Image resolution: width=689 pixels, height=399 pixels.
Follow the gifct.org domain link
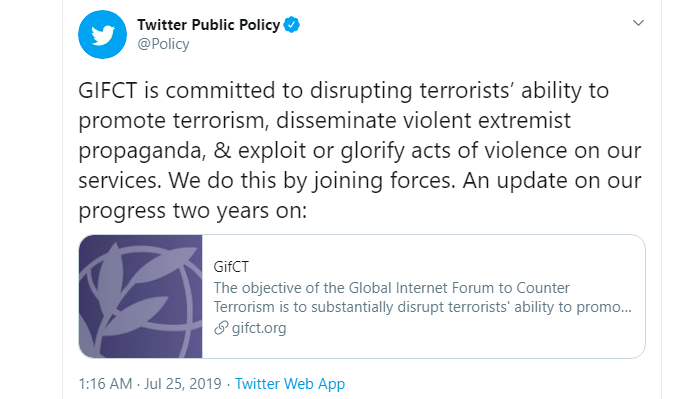click(x=259, y=328)
